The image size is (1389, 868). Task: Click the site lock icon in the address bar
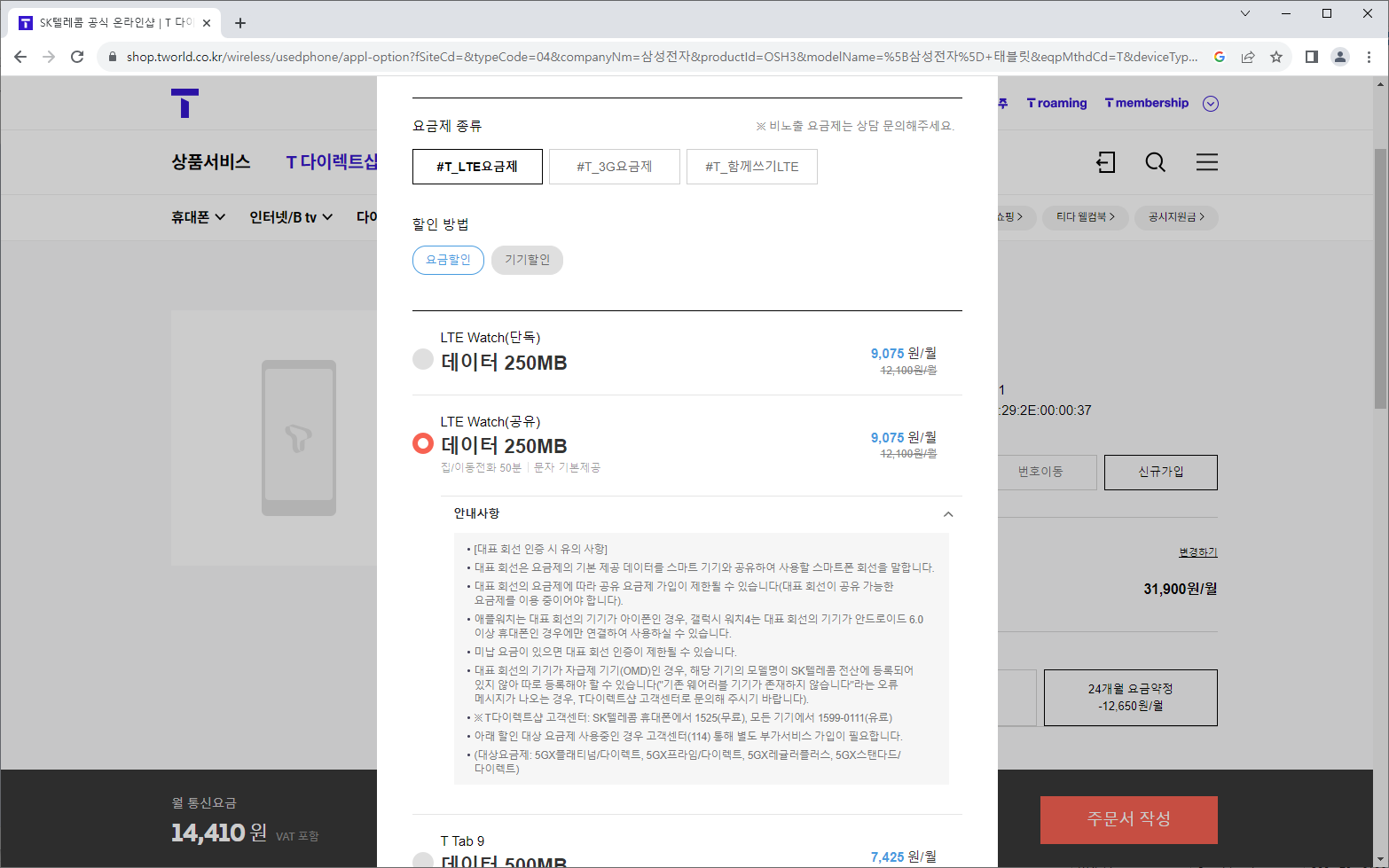(112, 57)
